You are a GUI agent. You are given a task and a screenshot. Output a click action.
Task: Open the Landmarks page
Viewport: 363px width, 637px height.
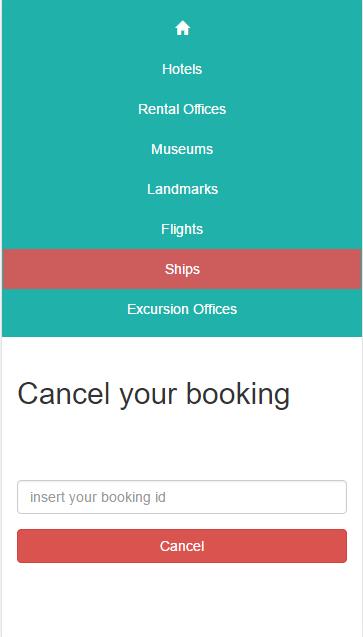(182, 189)
